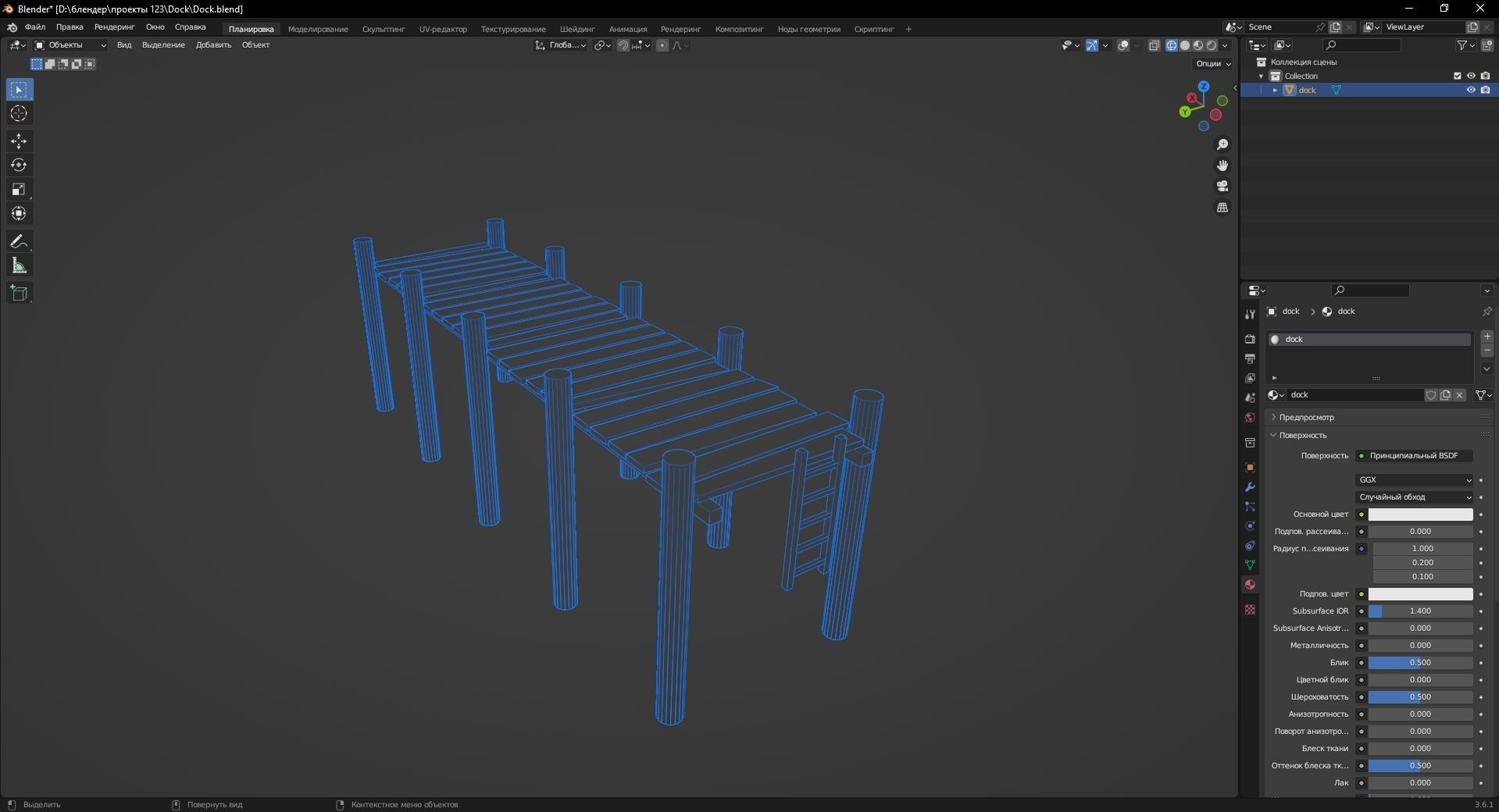The height and width of the screenshot is (812, 1499).
Task: Toggle snapping magnet button
Action: point(623,45)
